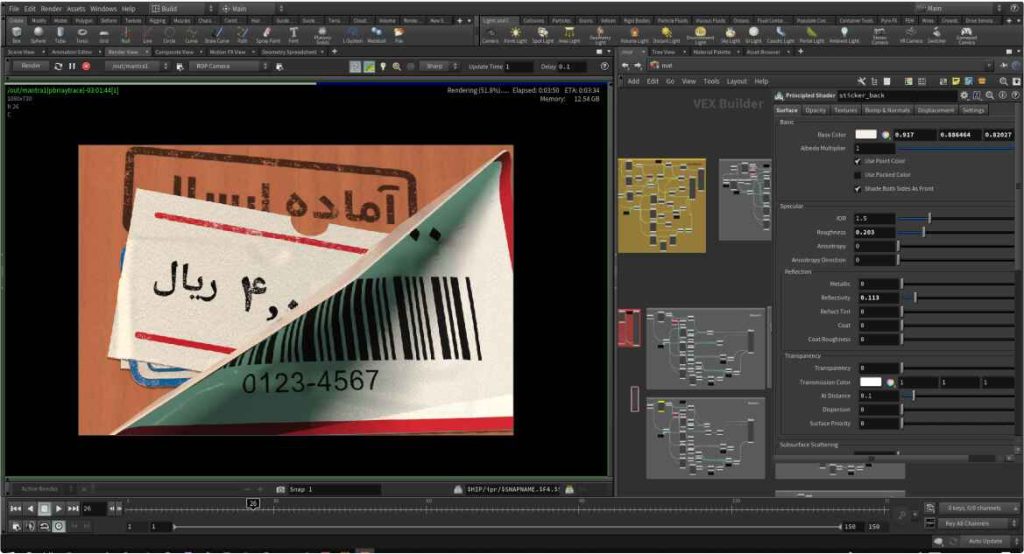Add an Area Light from shelf
Viewport: 1024px width, 554px height.
[569, 35]
